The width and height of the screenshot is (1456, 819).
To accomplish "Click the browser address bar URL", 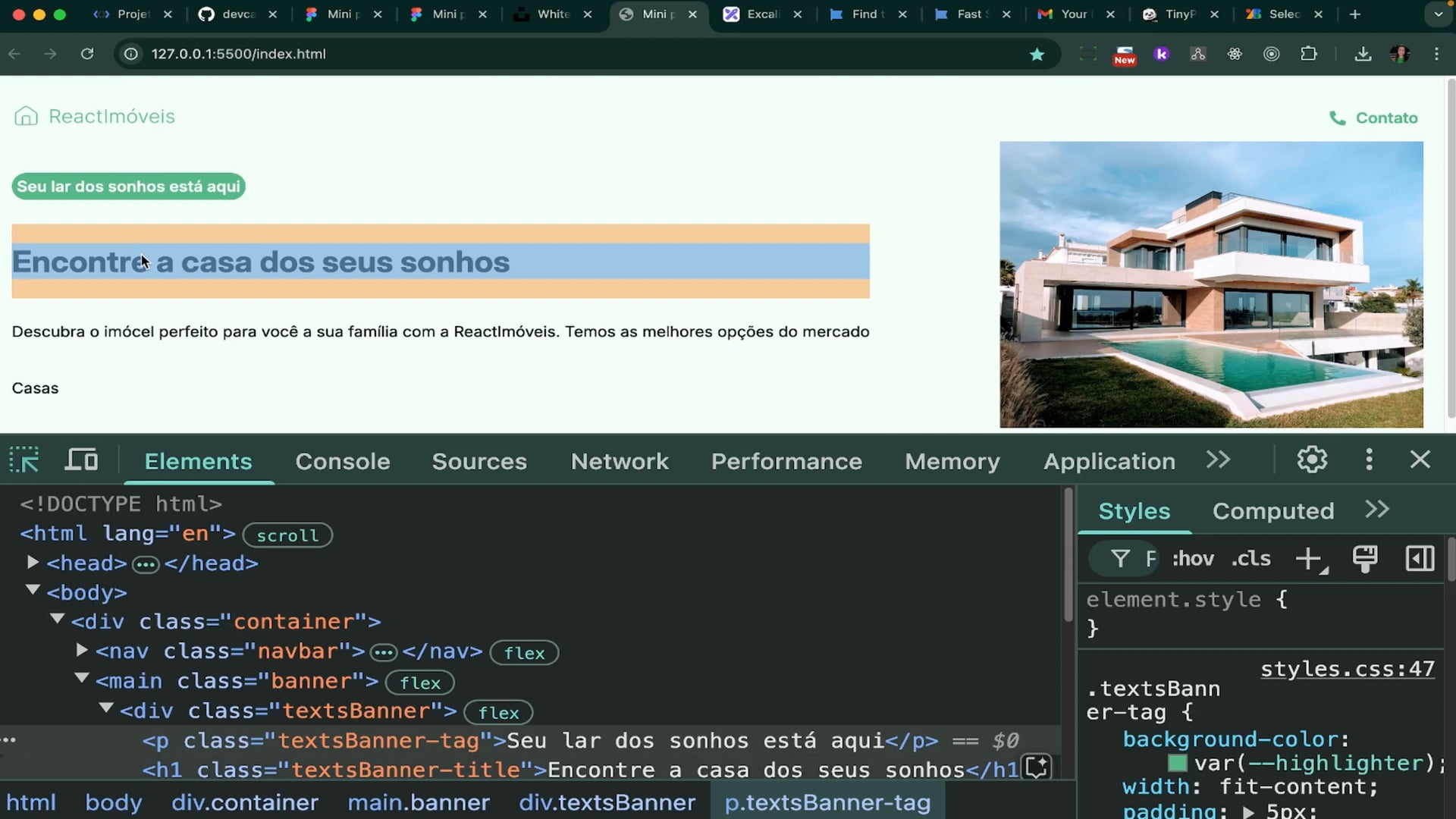I will (x=238, y=54).
